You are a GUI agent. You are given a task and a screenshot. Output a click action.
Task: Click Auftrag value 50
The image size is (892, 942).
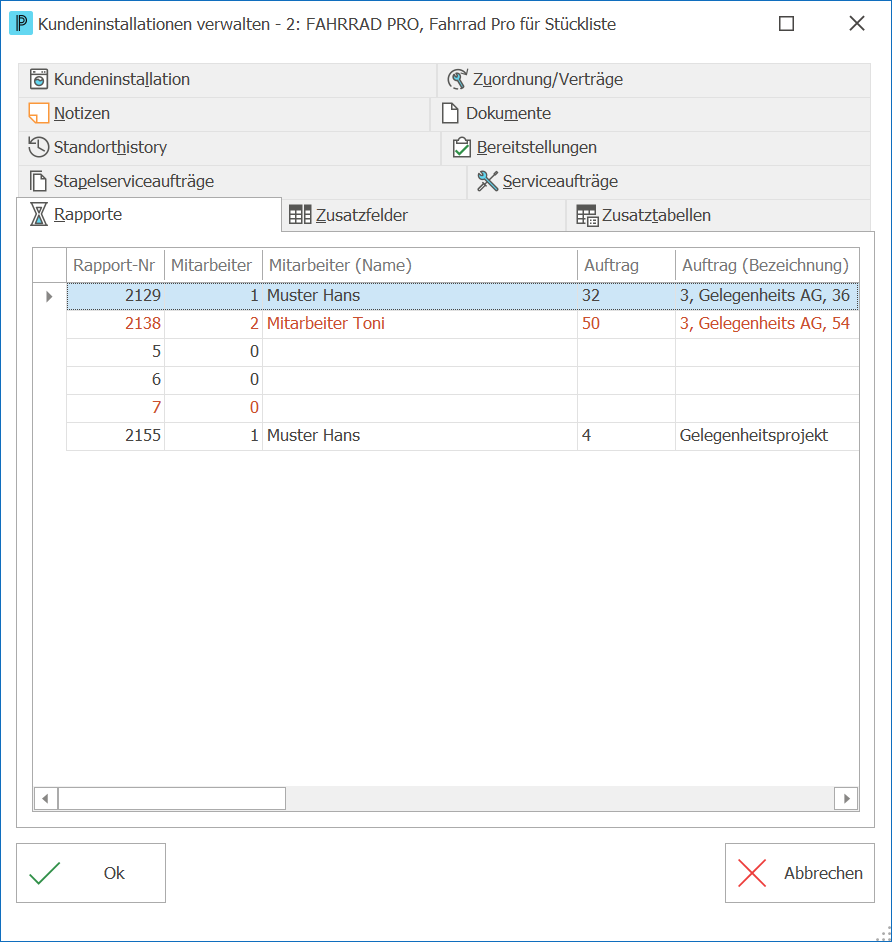coord(627,324)
